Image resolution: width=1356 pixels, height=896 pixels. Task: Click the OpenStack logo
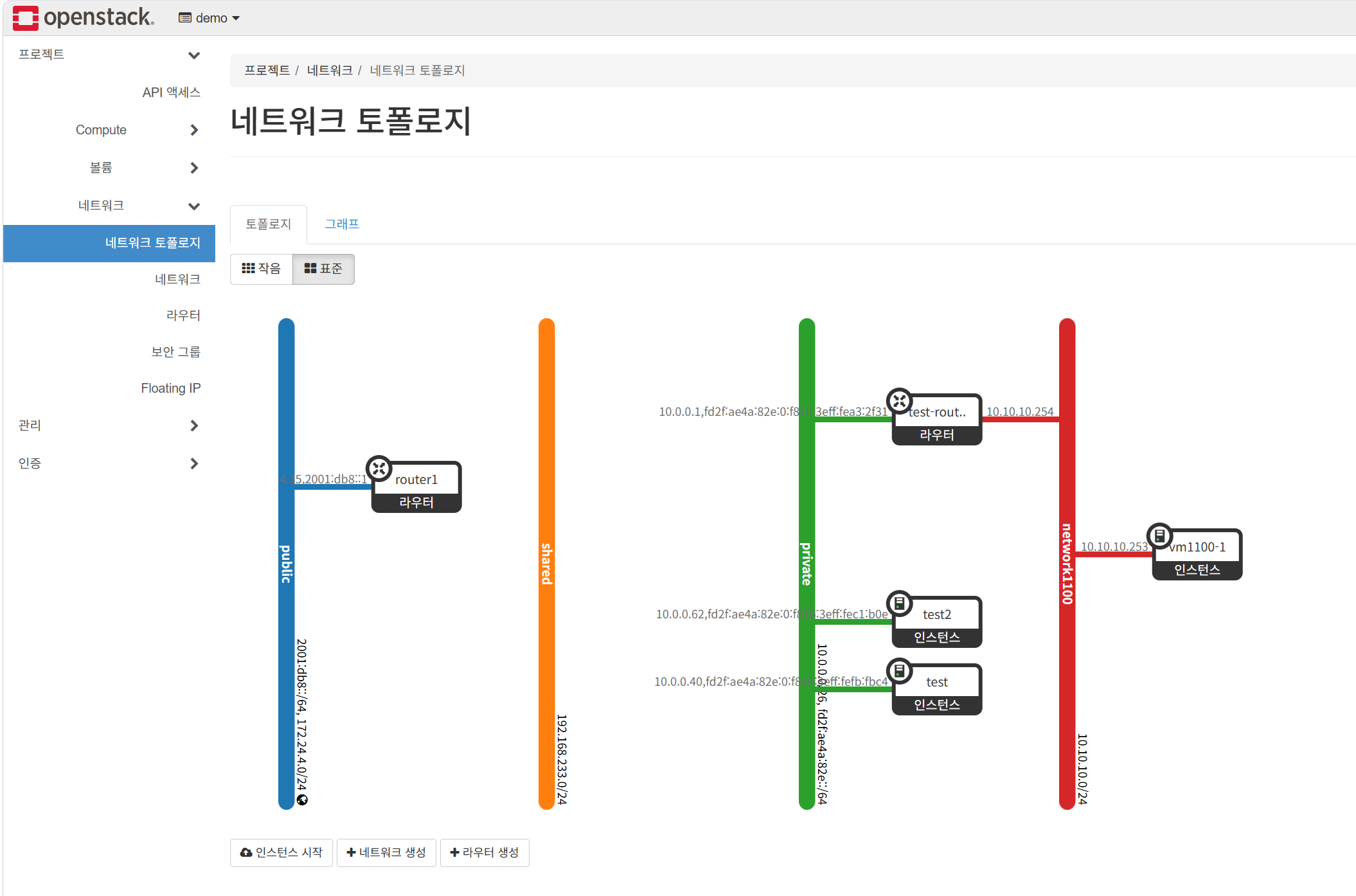pos(84,17)
